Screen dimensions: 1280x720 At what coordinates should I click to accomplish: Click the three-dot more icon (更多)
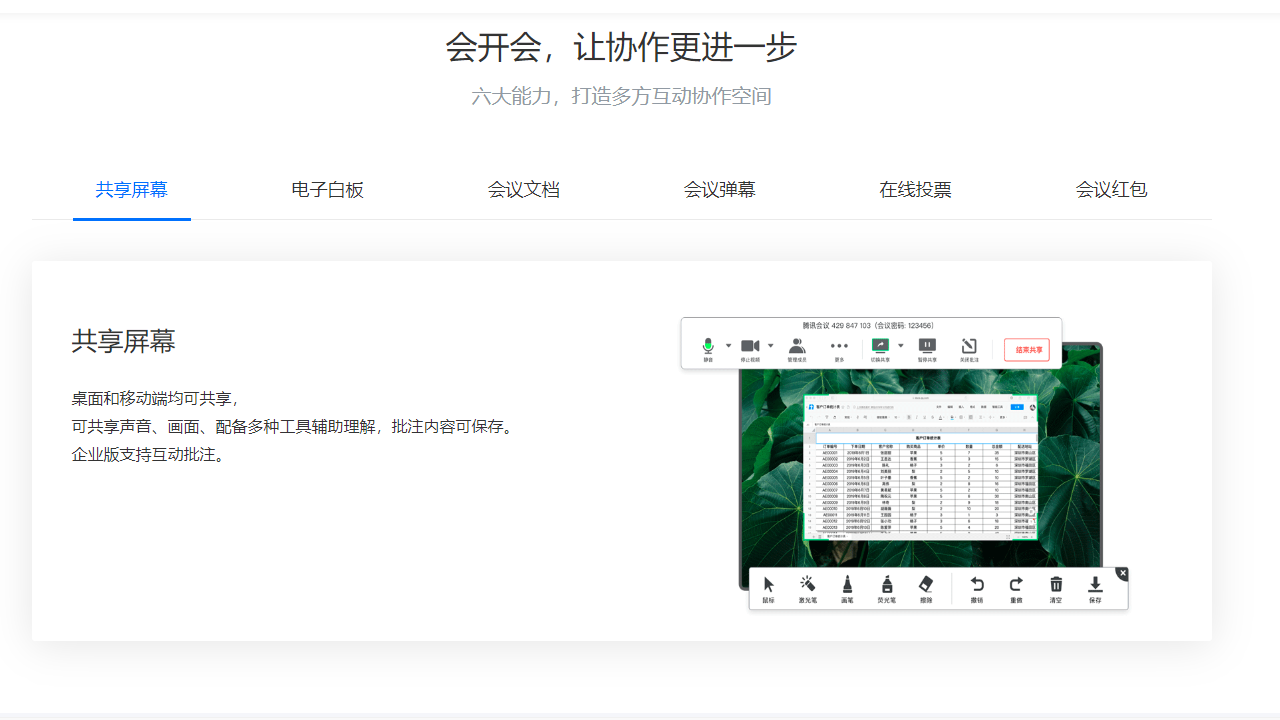(839, 346)
